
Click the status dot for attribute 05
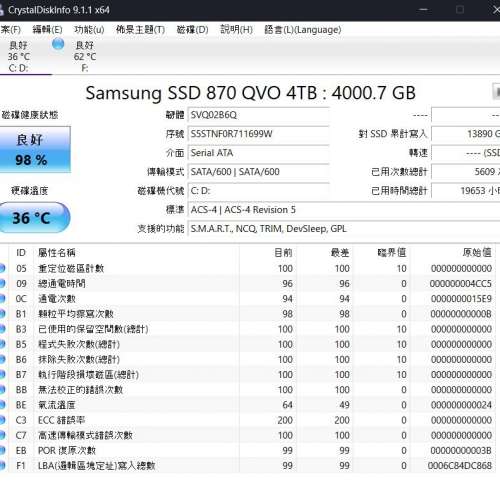coord(2,268)
